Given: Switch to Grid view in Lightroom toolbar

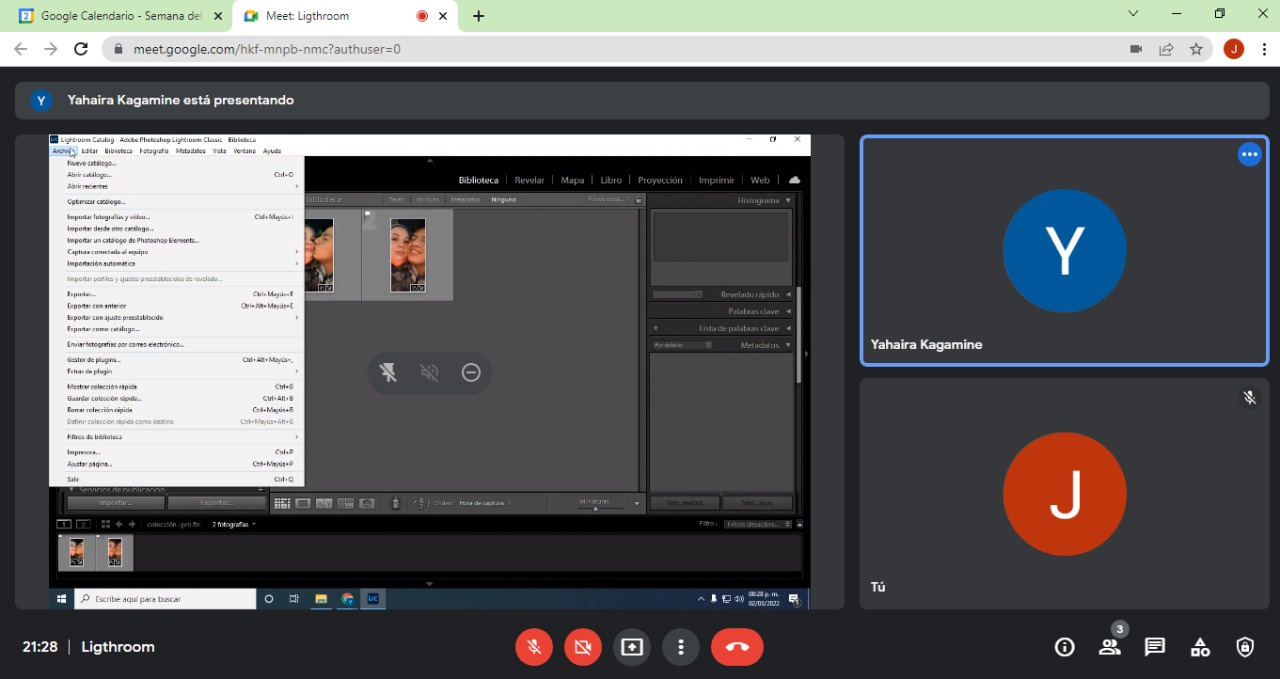Looking at the screenshot, I should tap(282, 503).
